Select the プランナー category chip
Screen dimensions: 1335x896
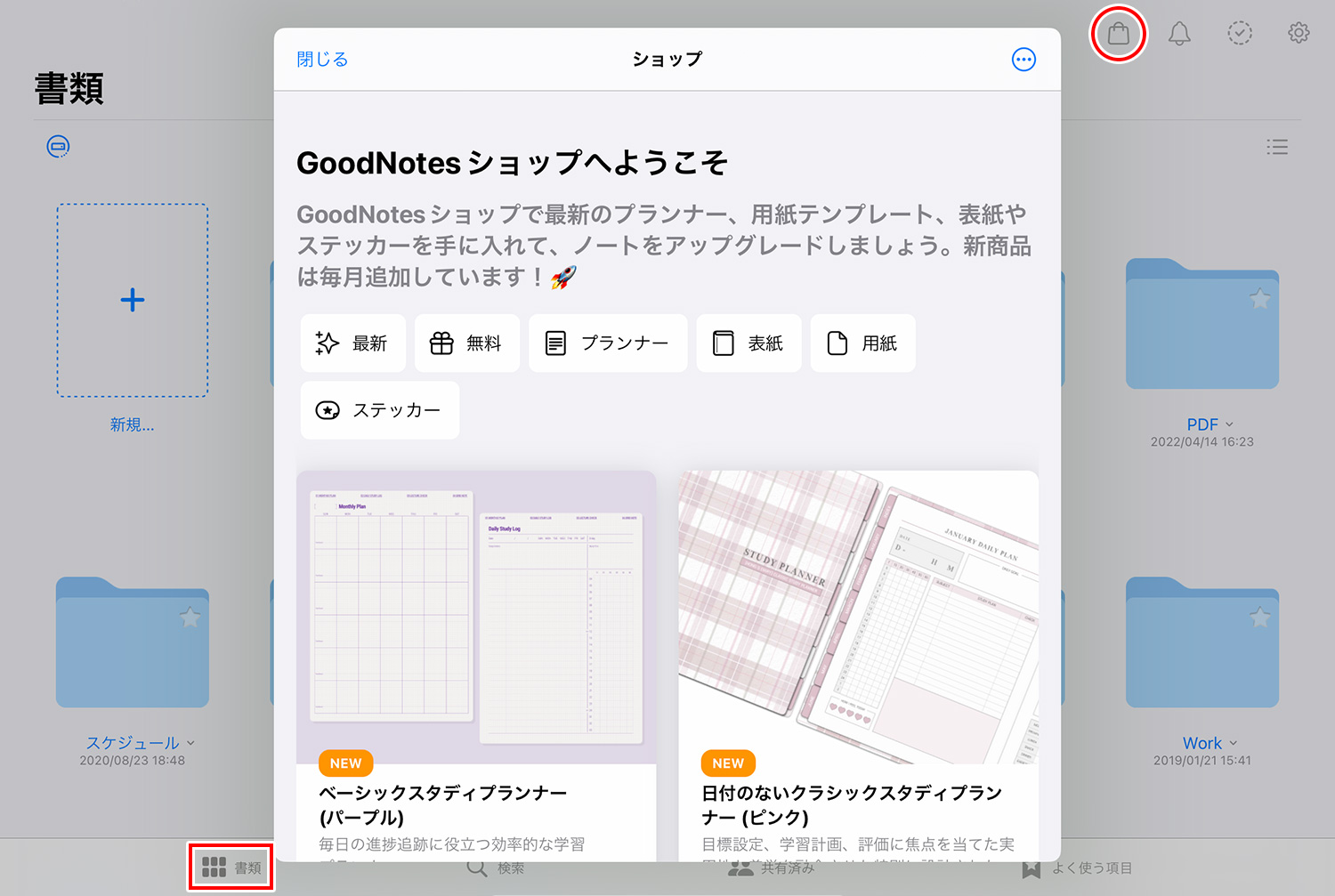coord(608,343)
